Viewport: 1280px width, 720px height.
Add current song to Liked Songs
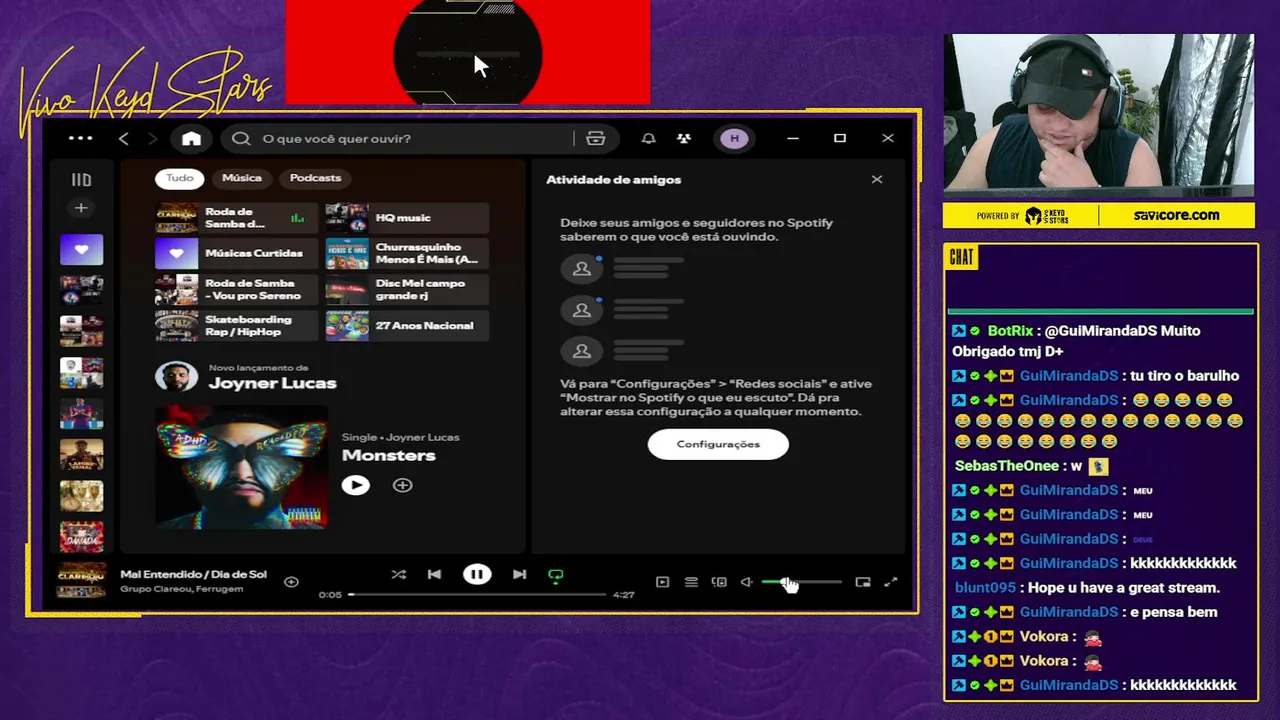[x=291, y=582]
